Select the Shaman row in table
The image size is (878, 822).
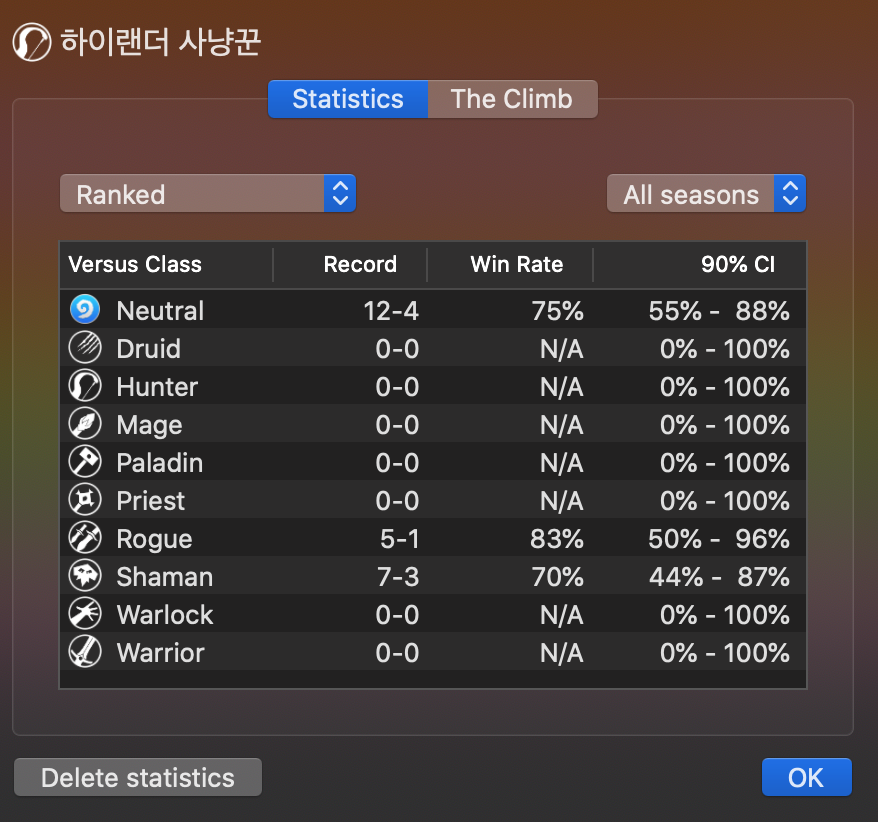(433, 576)
